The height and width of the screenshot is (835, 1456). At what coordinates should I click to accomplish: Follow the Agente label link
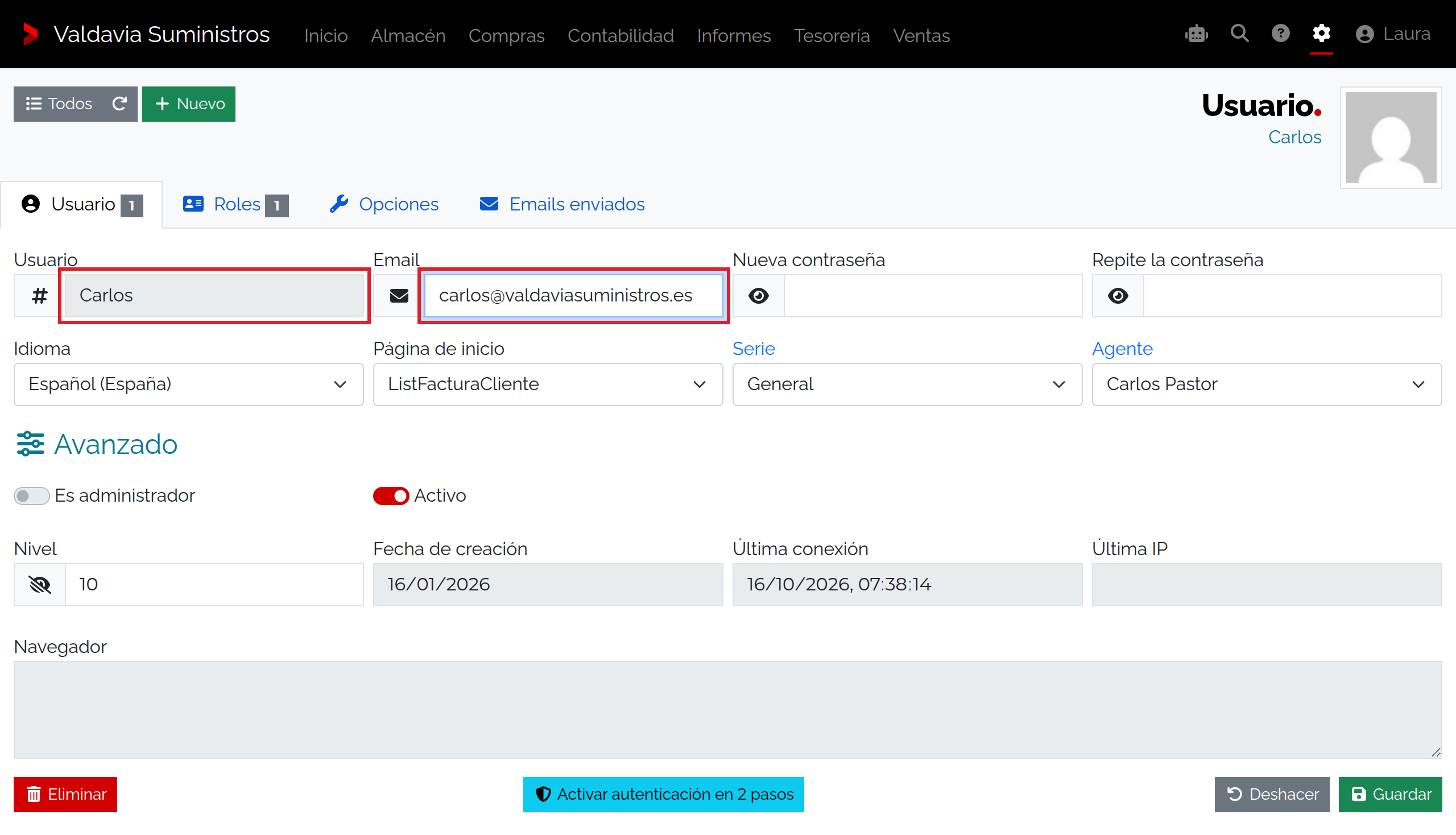pos(1122,349)
